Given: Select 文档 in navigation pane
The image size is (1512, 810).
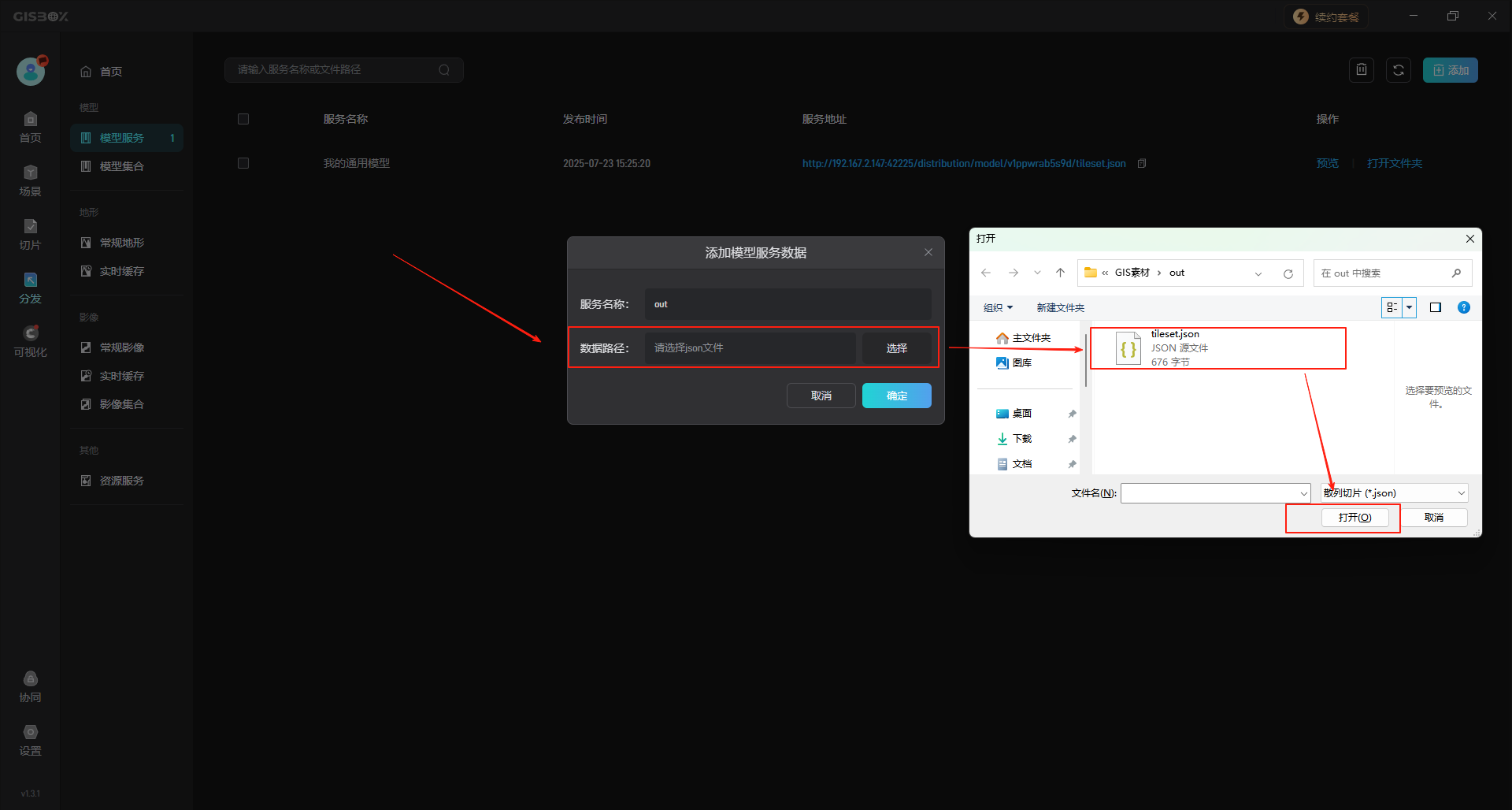Looking at the screenshot, I should click(1014, 464).
